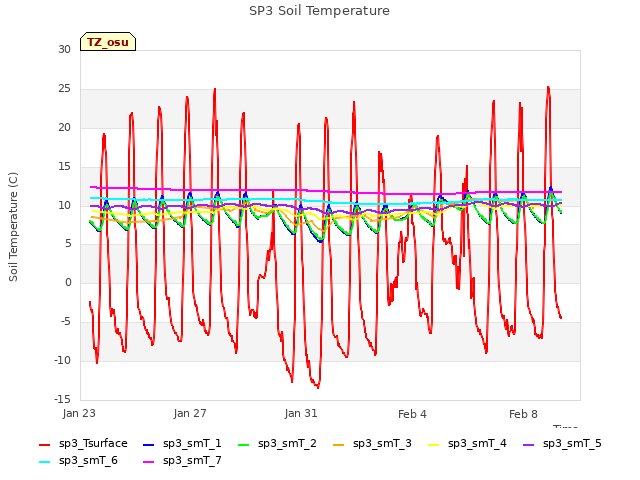Viewport: 640px width, 480px height.
Task: Click the 30 y-axis tick label
Action: tap(64, 49)
